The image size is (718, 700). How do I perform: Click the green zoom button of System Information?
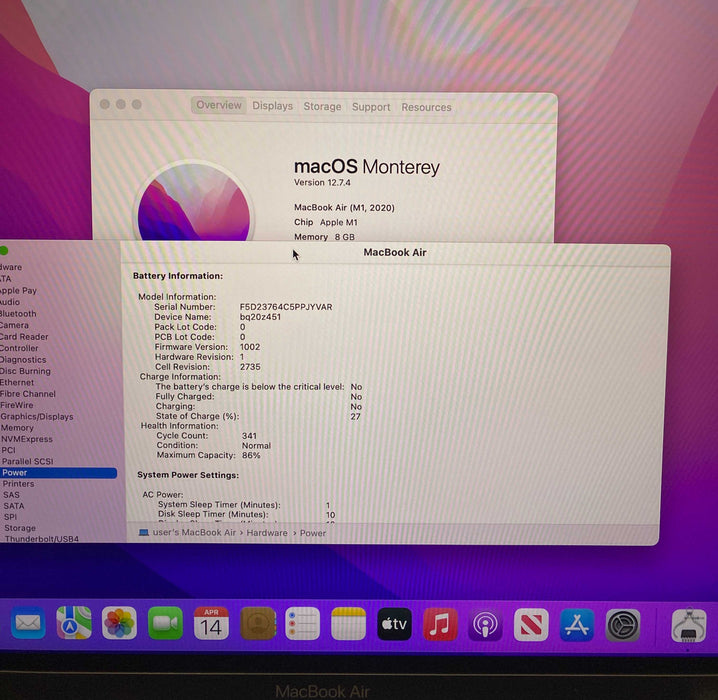4,250
